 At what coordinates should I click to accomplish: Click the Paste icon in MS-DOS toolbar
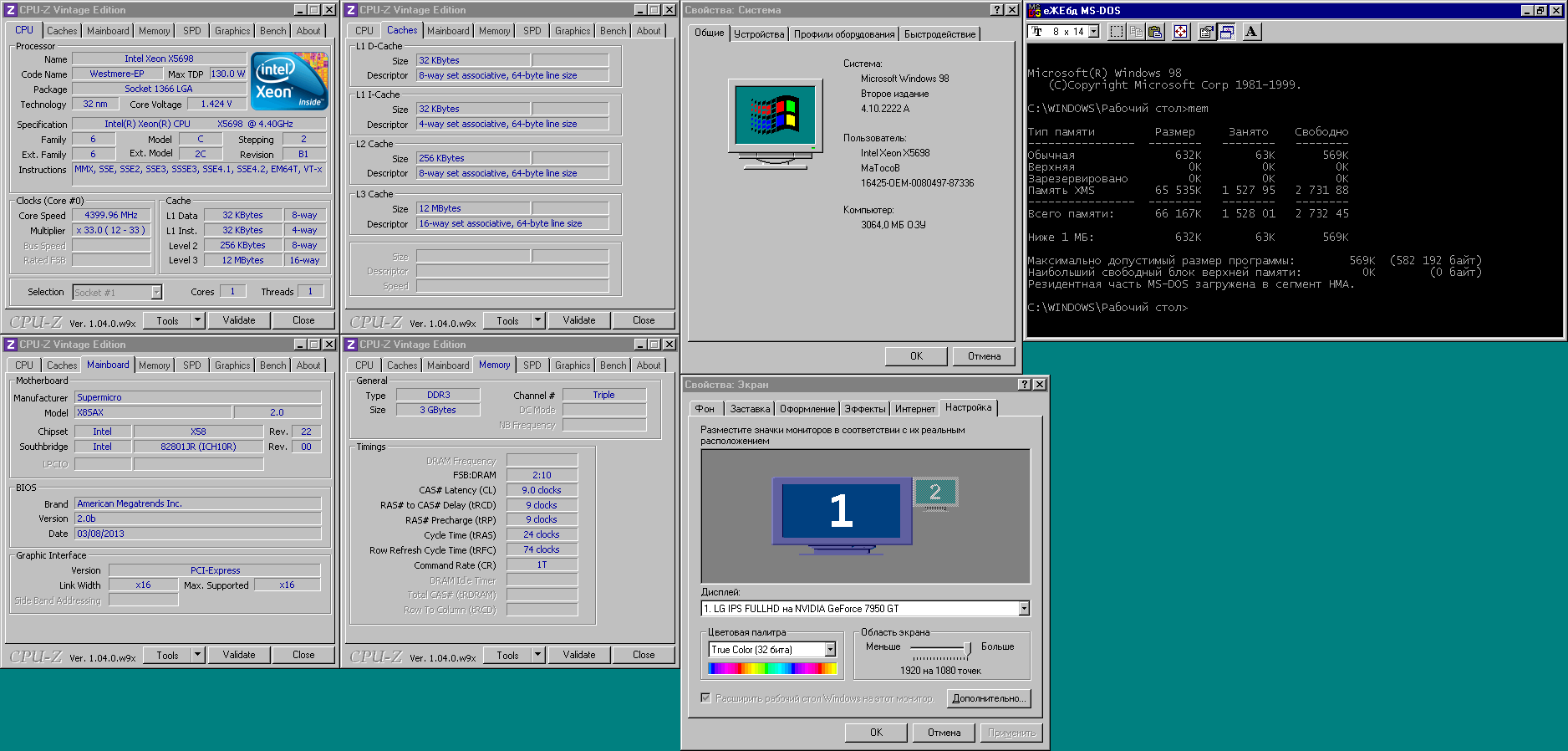[x=1155, y=32]
